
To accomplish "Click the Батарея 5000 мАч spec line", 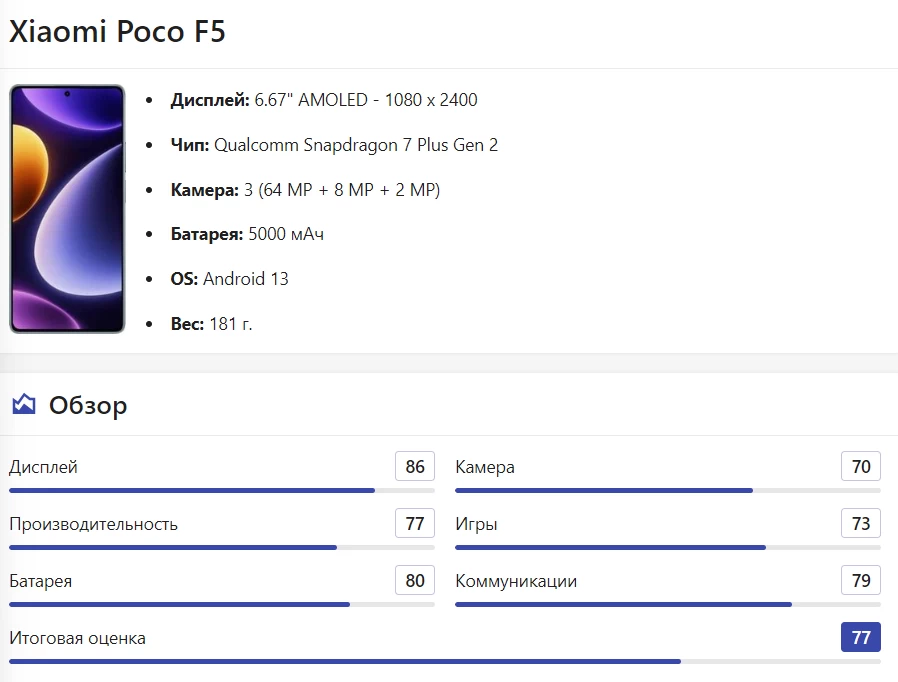I will [247, 234].
